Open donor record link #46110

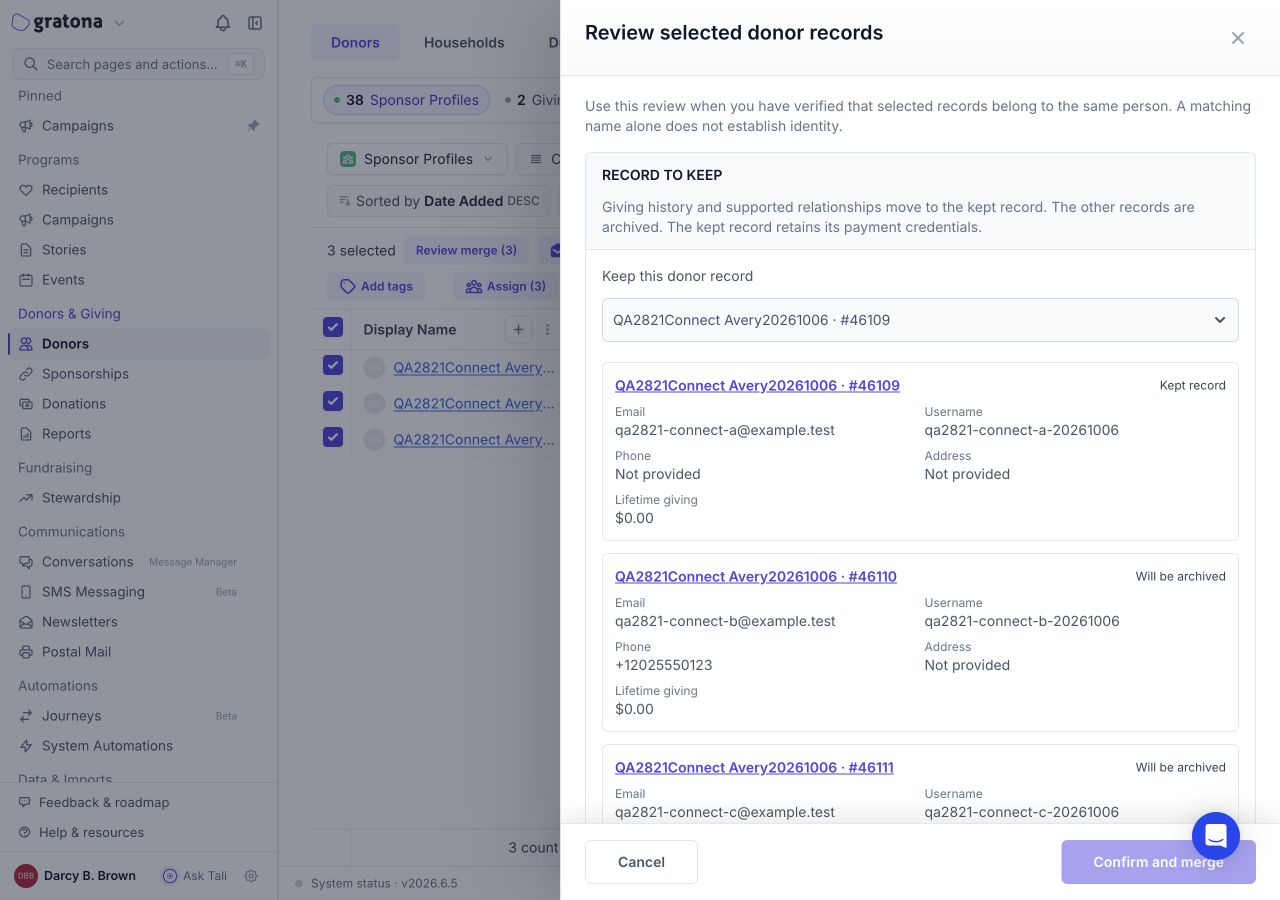click(756, 576)
